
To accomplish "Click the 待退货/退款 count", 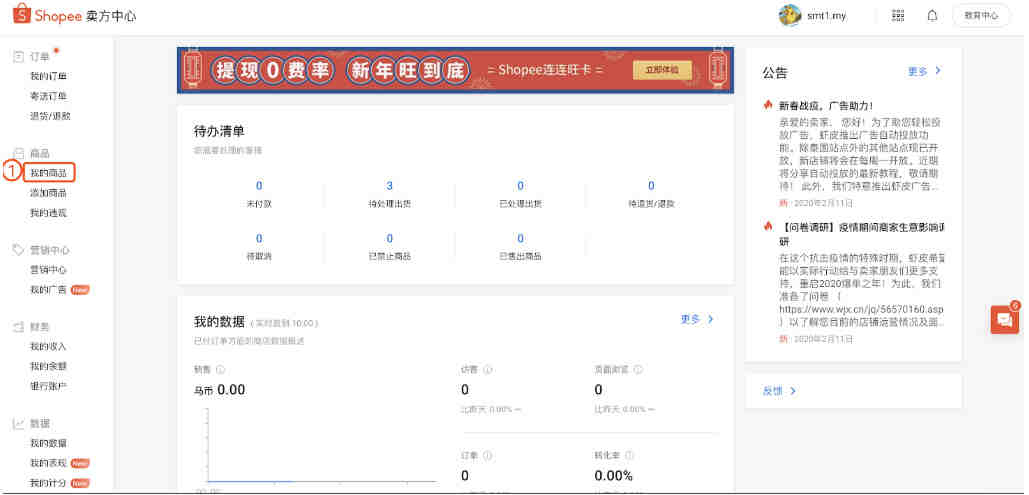I will click(x=651, y=186).
